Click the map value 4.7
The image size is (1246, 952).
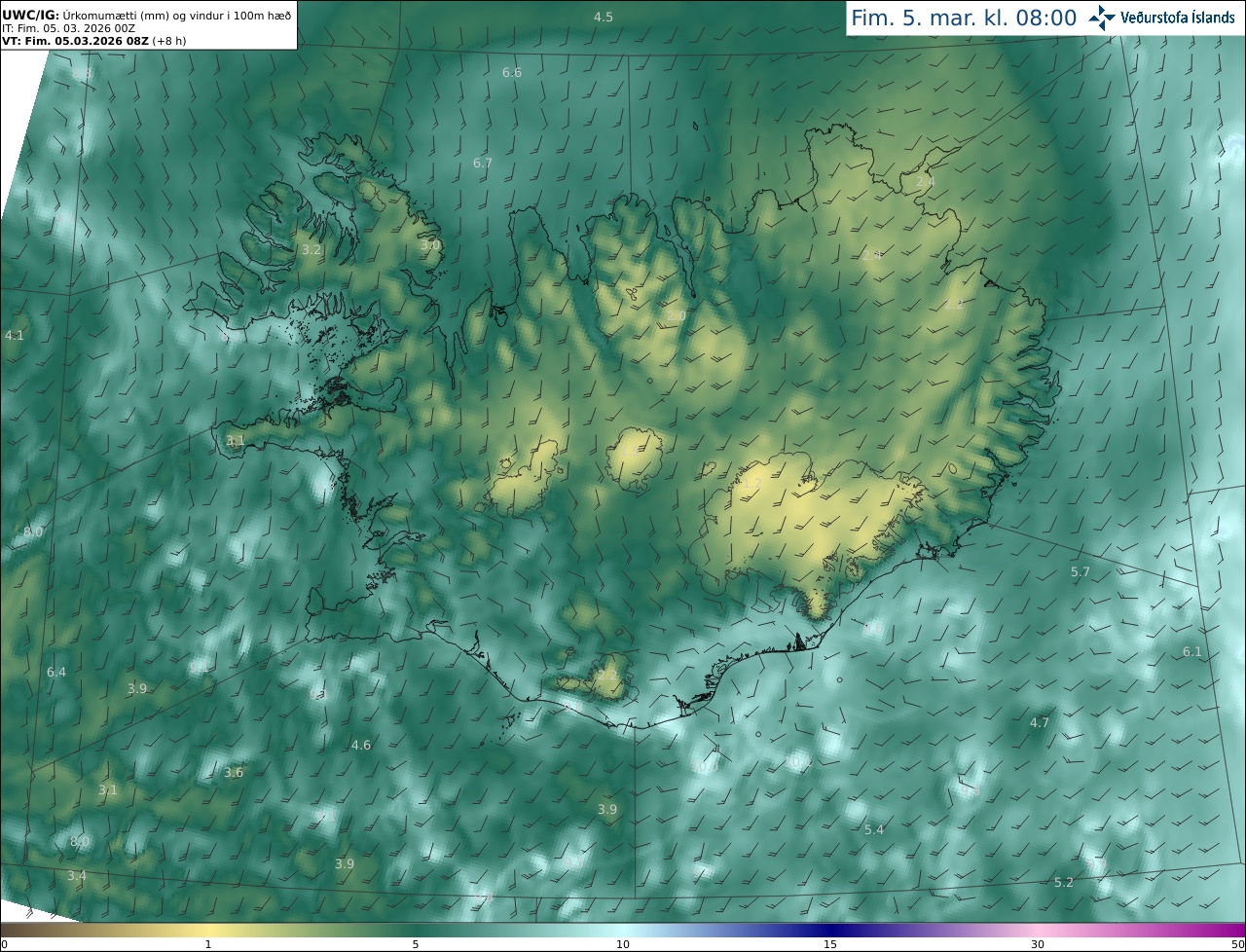(x=1040, y=722)
